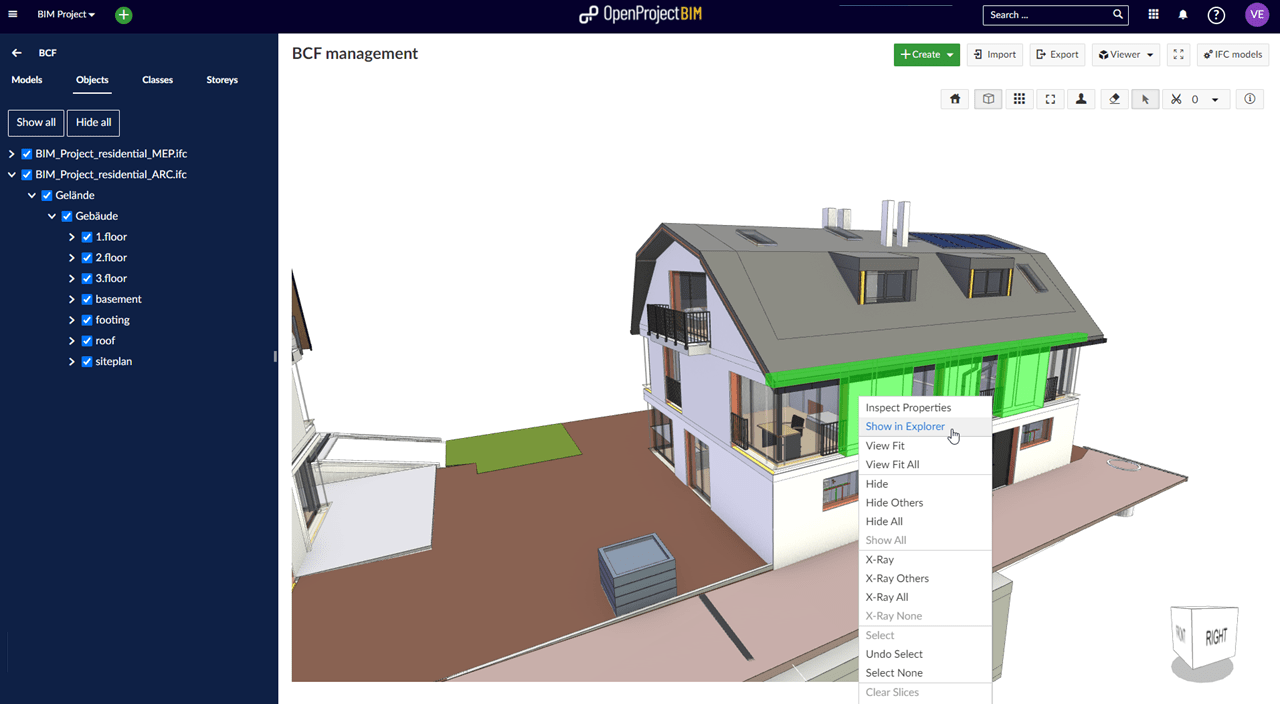Expand the 1.floor tree node
Screen dimensions: 1280x704
click(x=72, y=237)
